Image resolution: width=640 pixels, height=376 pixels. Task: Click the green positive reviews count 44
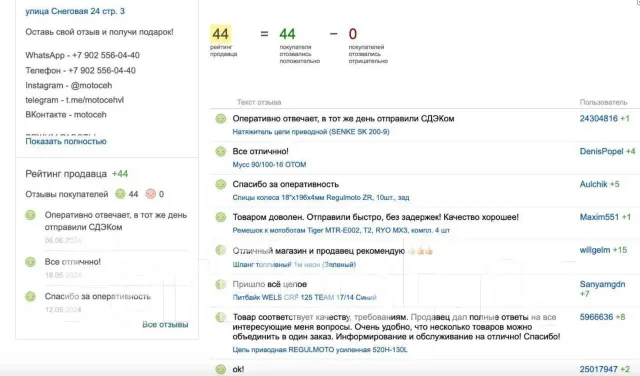(x=287, y=34)
